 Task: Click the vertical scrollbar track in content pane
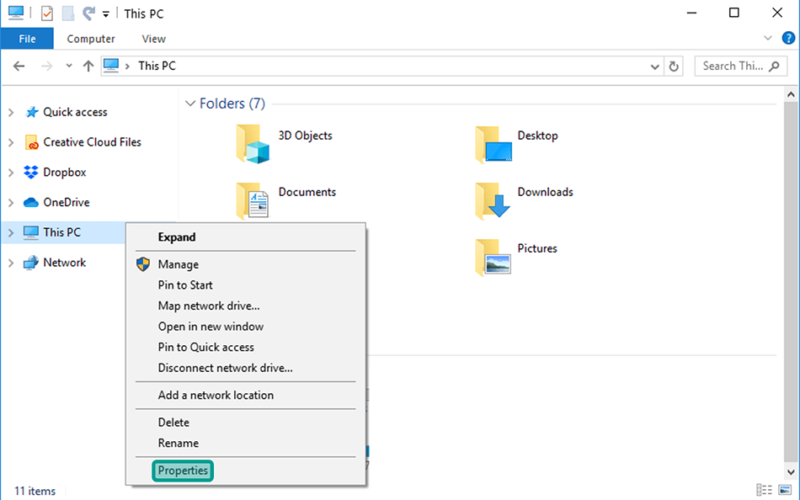(x=791, y=283)
